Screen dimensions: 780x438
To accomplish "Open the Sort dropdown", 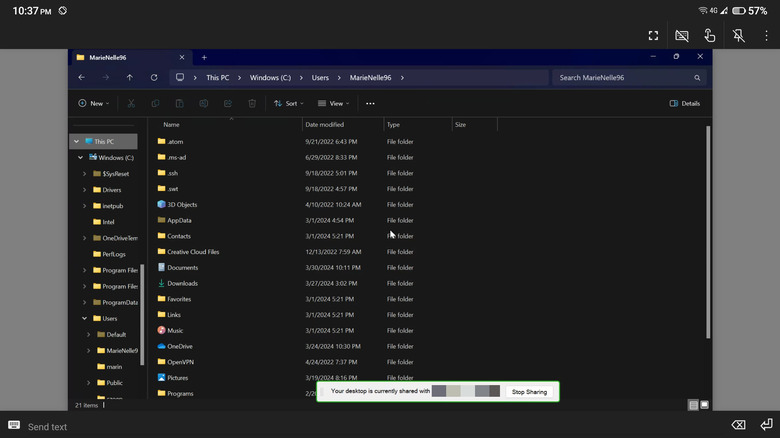I will coord(291,103).
